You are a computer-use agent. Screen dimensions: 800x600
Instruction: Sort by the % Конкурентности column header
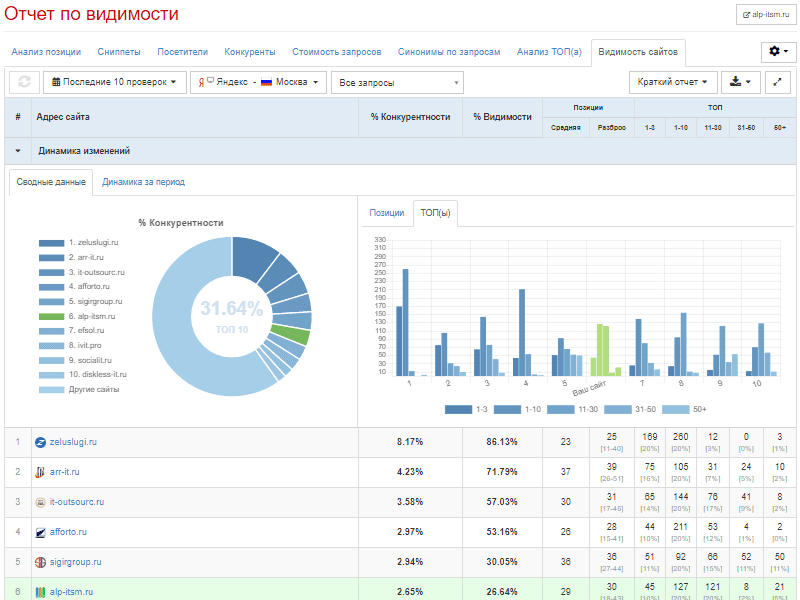(411, 117)
